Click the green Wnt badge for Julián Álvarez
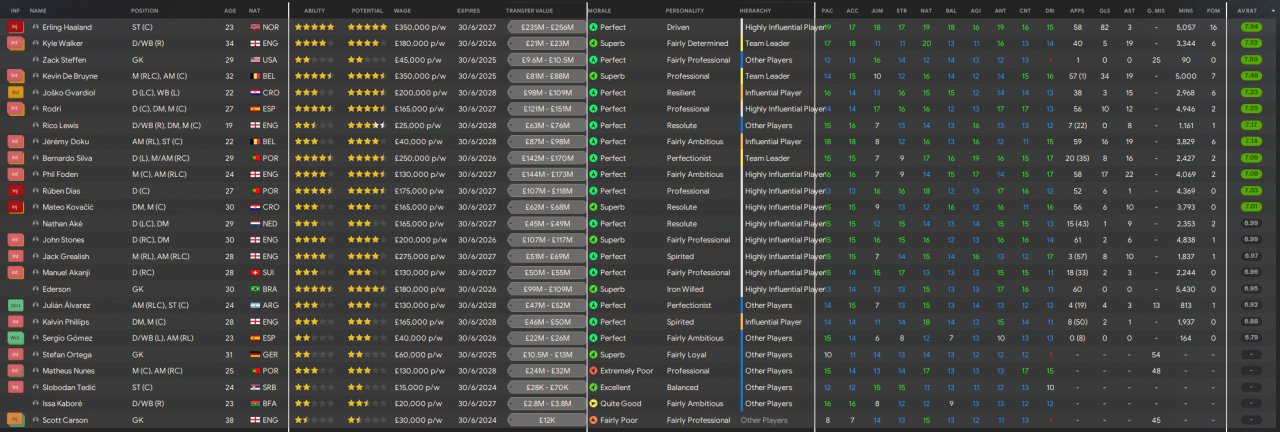Image resolution: width=1280 pixels, height=432 pixels. (x=15, y=305)
